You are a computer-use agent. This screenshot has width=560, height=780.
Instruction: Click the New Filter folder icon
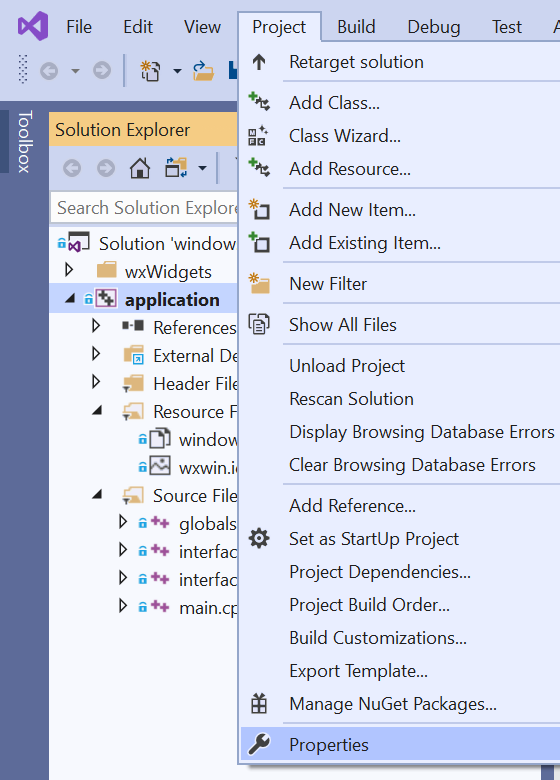pos(259,284)
